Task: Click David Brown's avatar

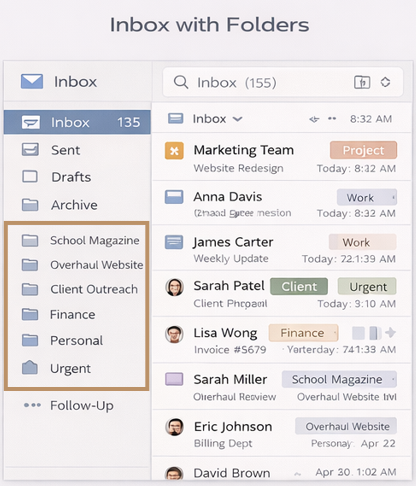Action: (x=175, y=473)
